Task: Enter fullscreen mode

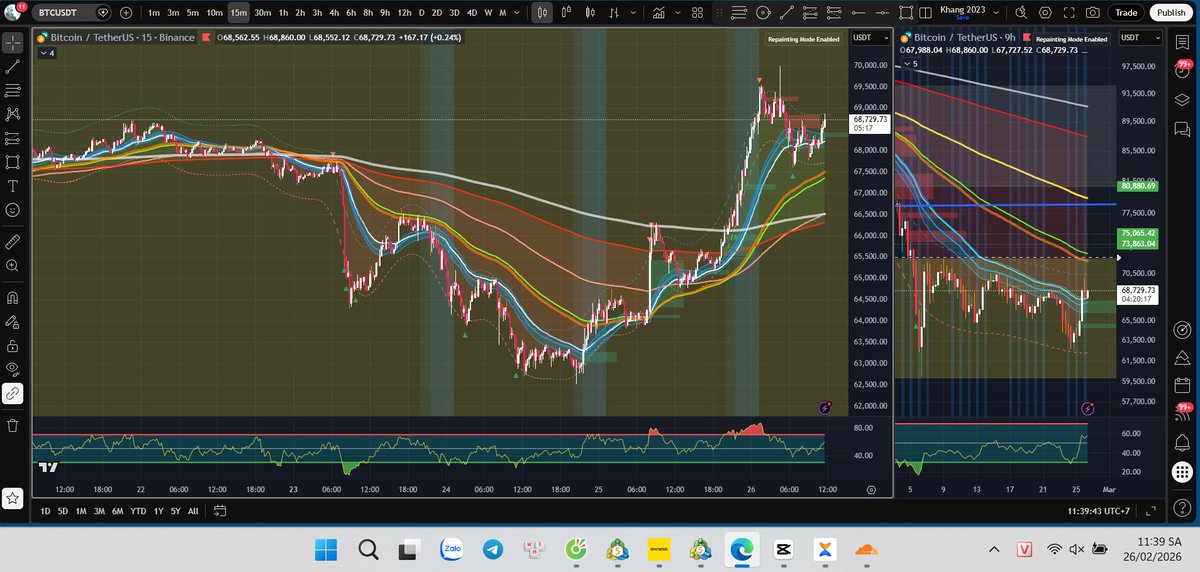Action: (x=1070, y=13)
